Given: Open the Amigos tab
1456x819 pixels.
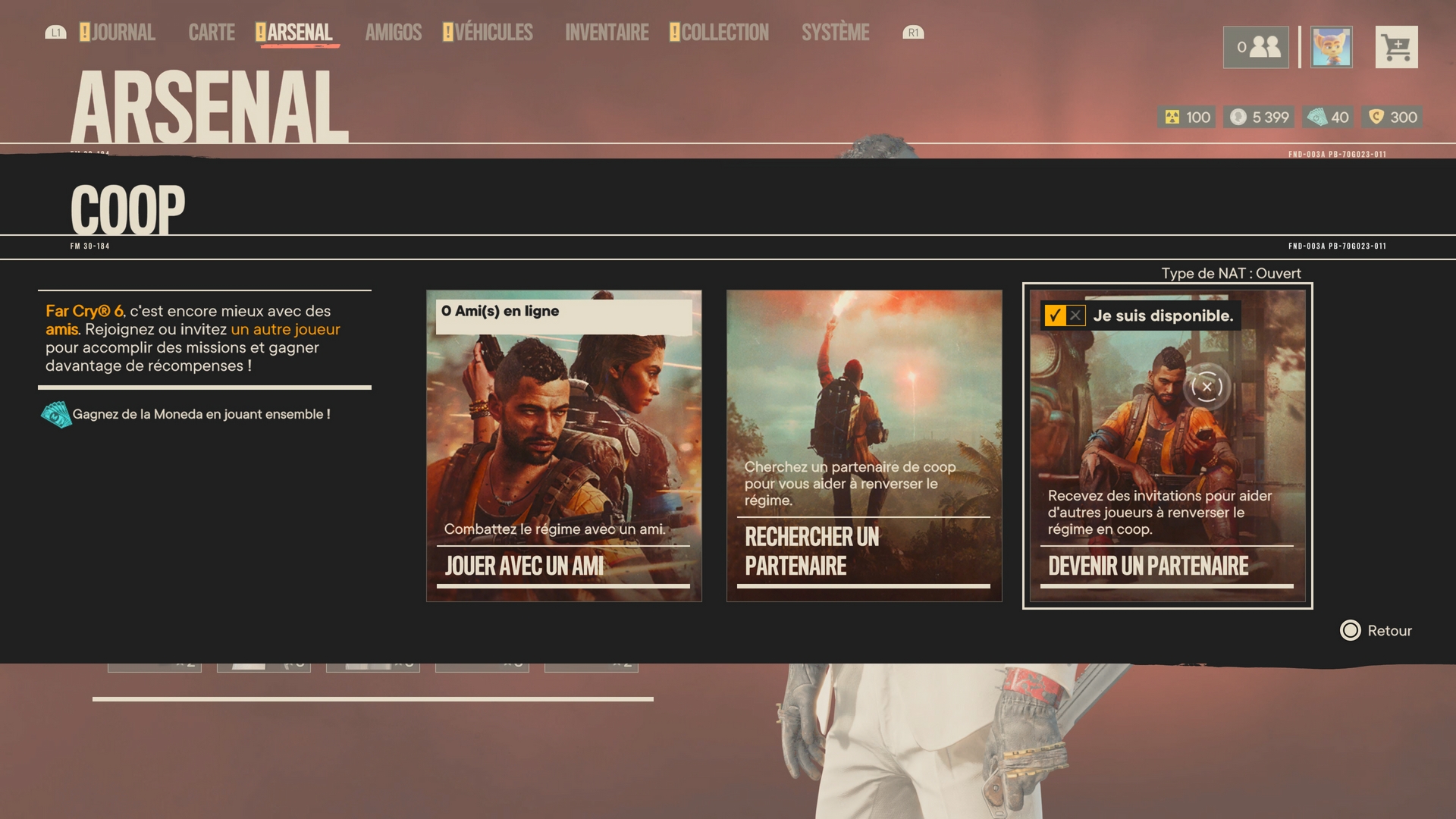Looking at the screenshot, I should [x=393, y=33].
